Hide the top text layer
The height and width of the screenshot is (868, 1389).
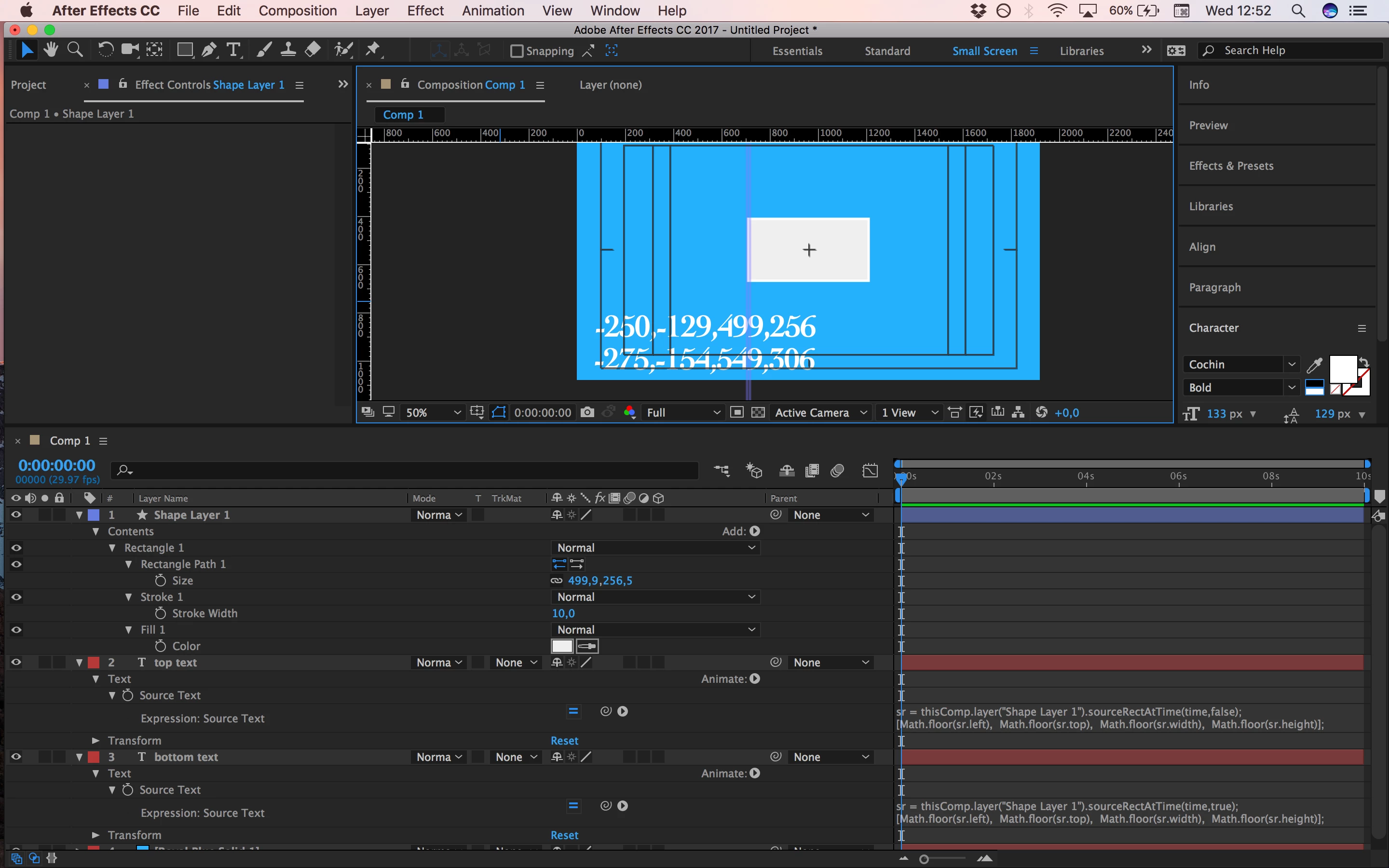coord(16,663)
